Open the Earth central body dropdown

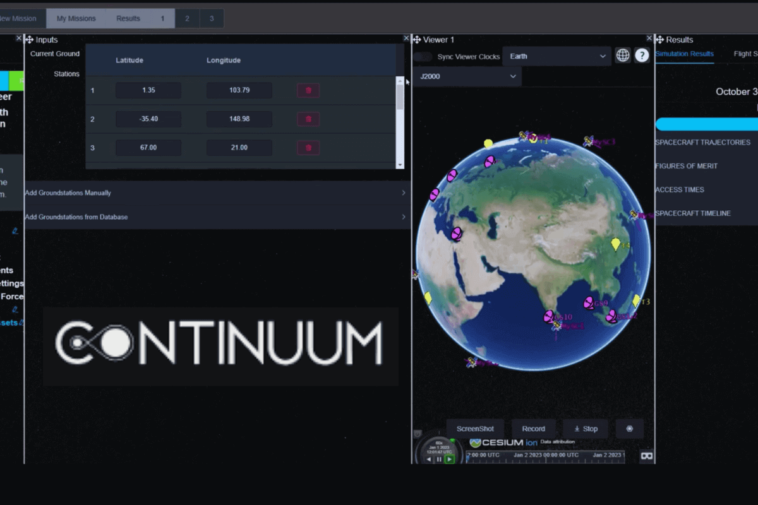pyautogui.click(x=556, y=56)
